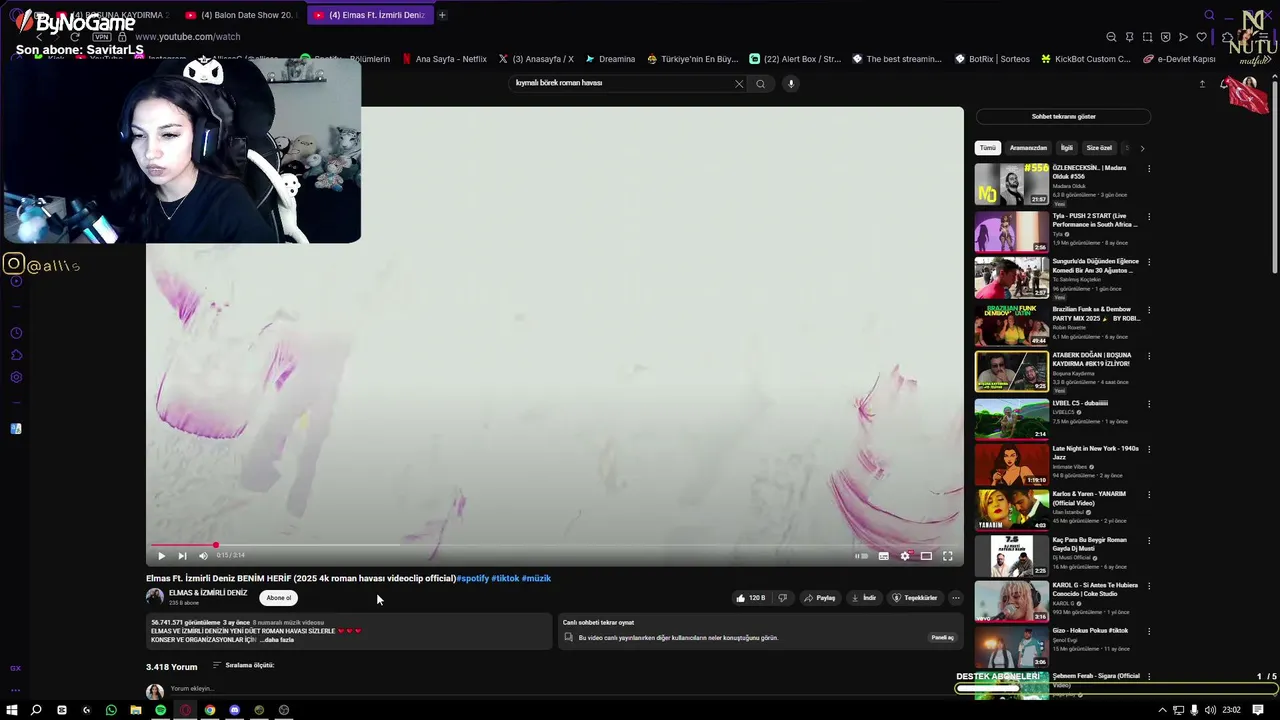
Task: Switch to Balon Date Show browser tab
Action: (x=243, y=15)
